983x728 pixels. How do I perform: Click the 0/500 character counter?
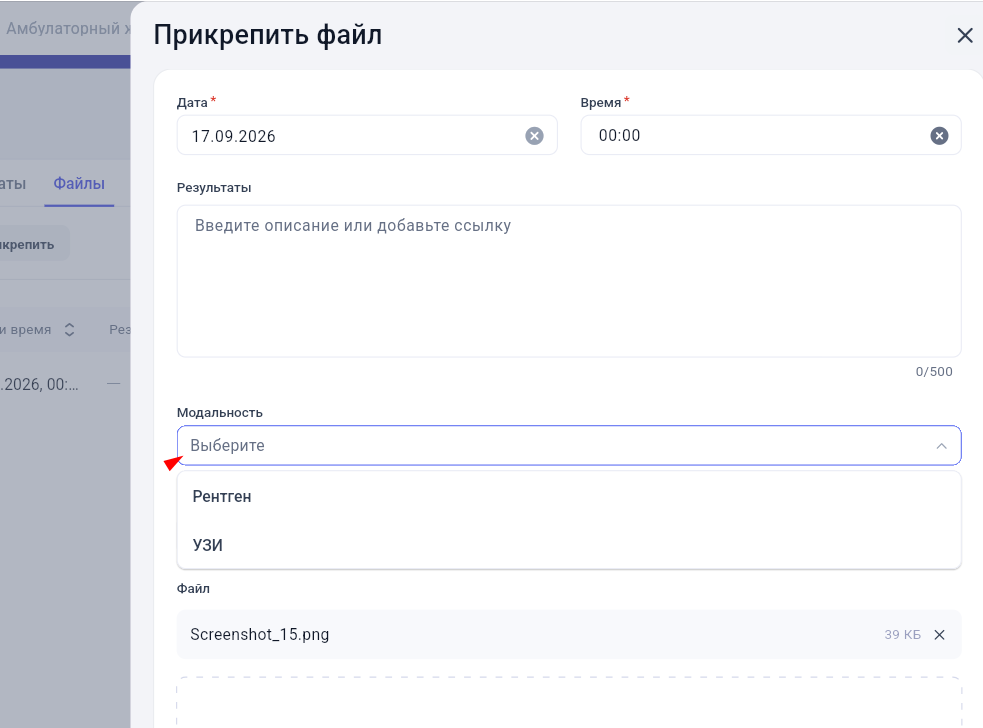(x=933, y=372)
